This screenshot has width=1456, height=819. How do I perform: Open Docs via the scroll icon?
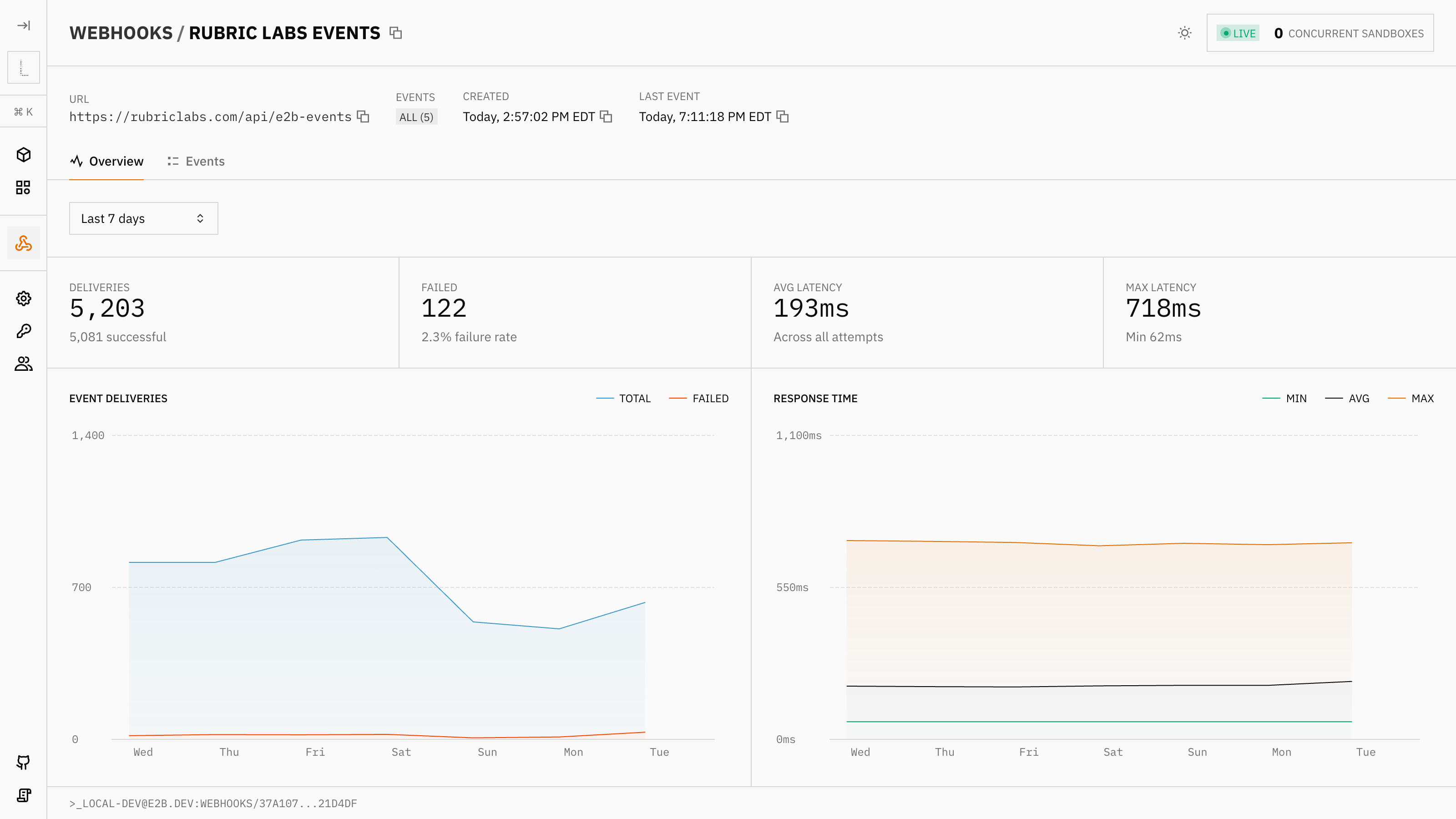tap(23, 795)
